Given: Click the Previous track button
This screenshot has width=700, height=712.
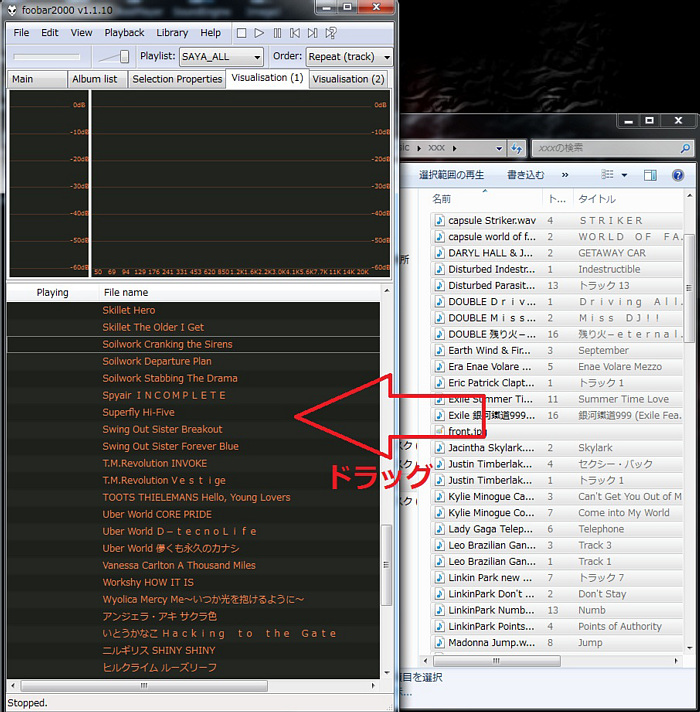Looking at the screenshot, I should (295, 33).
